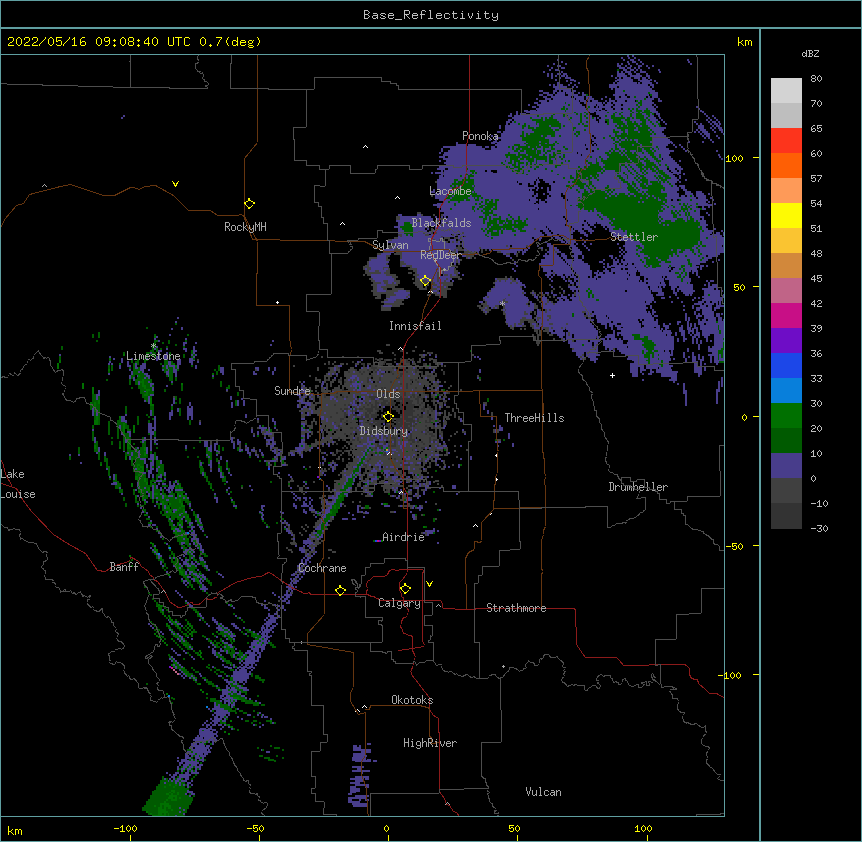This screenshot has width=862, height=842.
Task: Click the dBZ legend heading
Action: point(810,53)
